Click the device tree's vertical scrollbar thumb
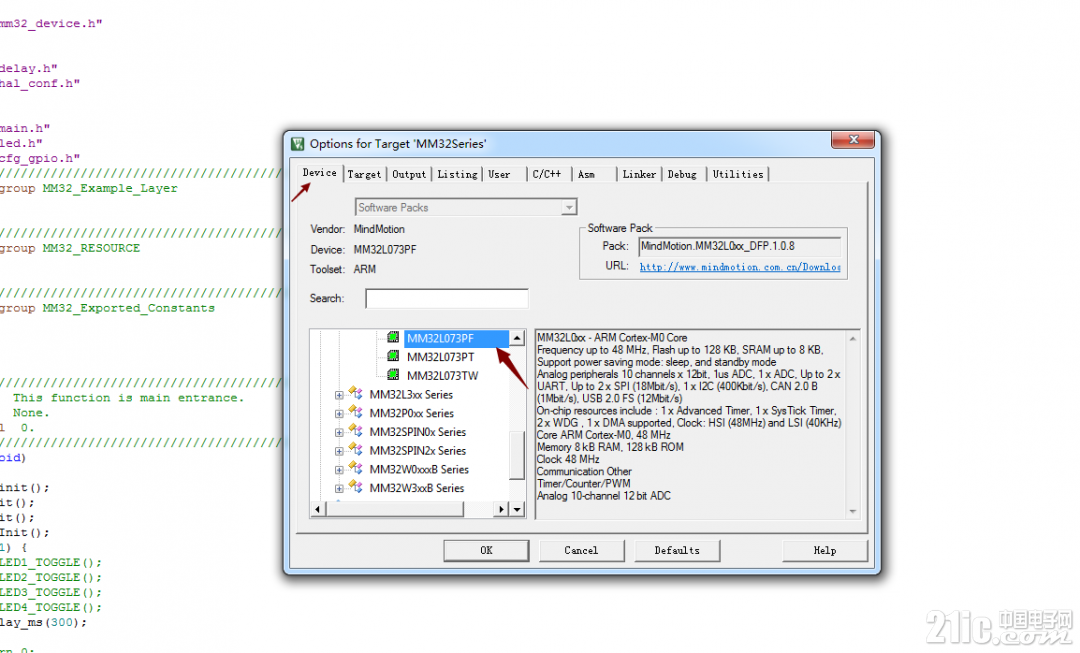Viewport: 1080px width, 653px height. click(x=517, y=455)
